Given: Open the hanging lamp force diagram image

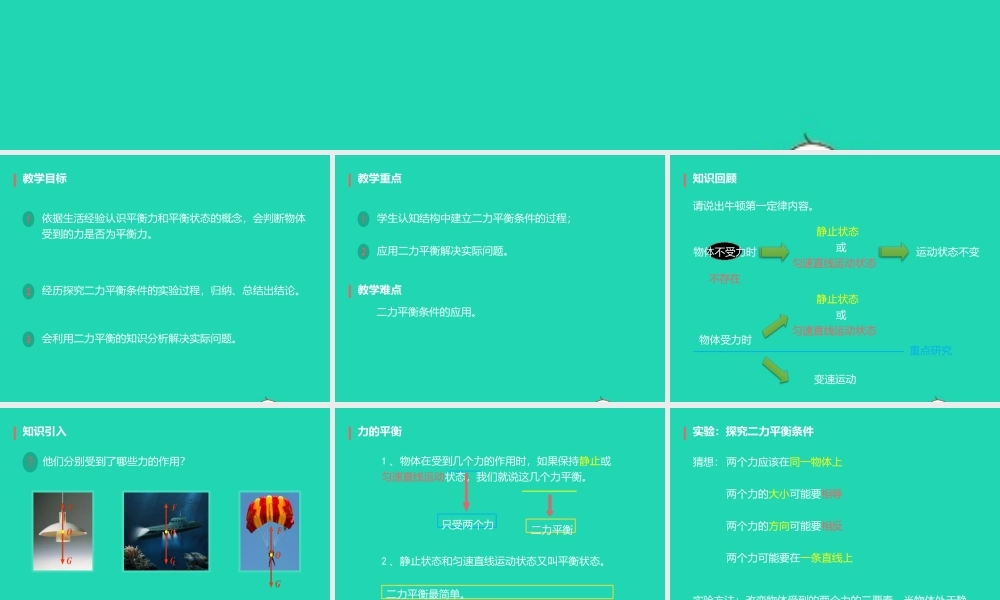Looking at the screenshot, I should tap(62, 531).
